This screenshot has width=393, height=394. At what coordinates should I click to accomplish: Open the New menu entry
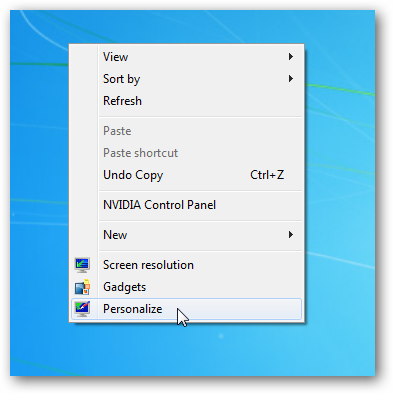tap(186, 235)
